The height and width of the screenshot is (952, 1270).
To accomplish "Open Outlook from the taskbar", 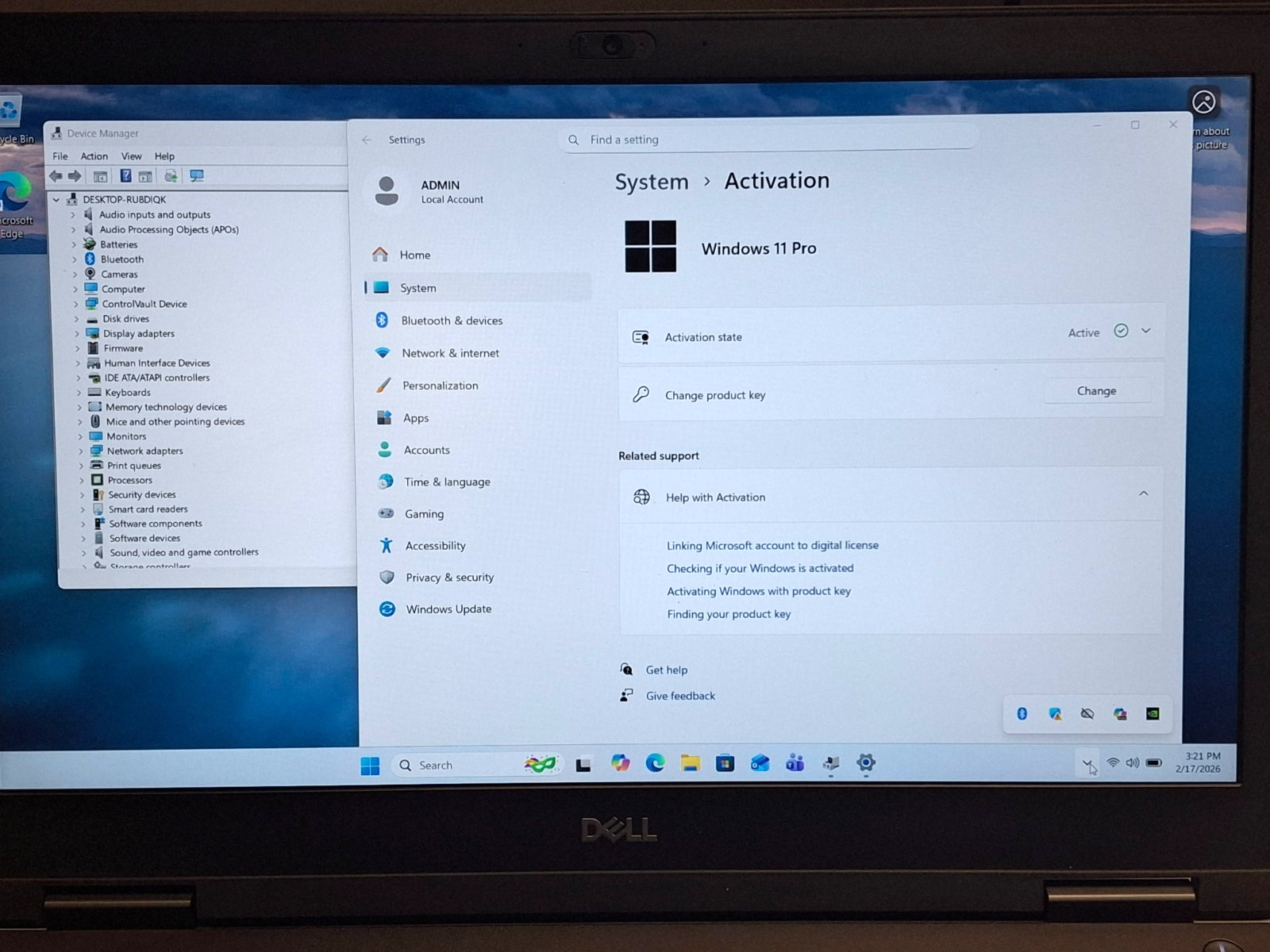I will [x=760, y=763].
